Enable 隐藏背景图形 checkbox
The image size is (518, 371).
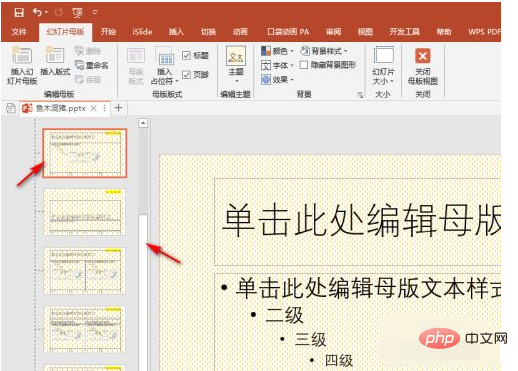[304, 65]
